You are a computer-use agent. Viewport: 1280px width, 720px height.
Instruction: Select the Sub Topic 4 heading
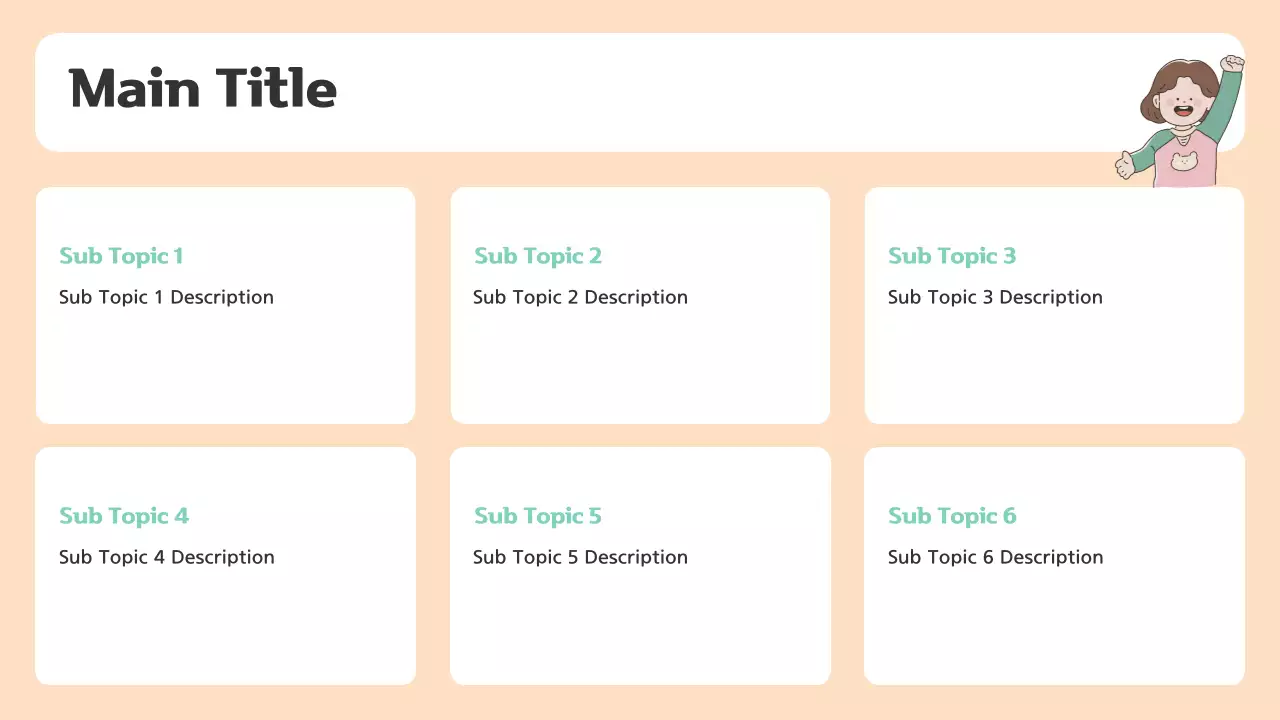124,516
